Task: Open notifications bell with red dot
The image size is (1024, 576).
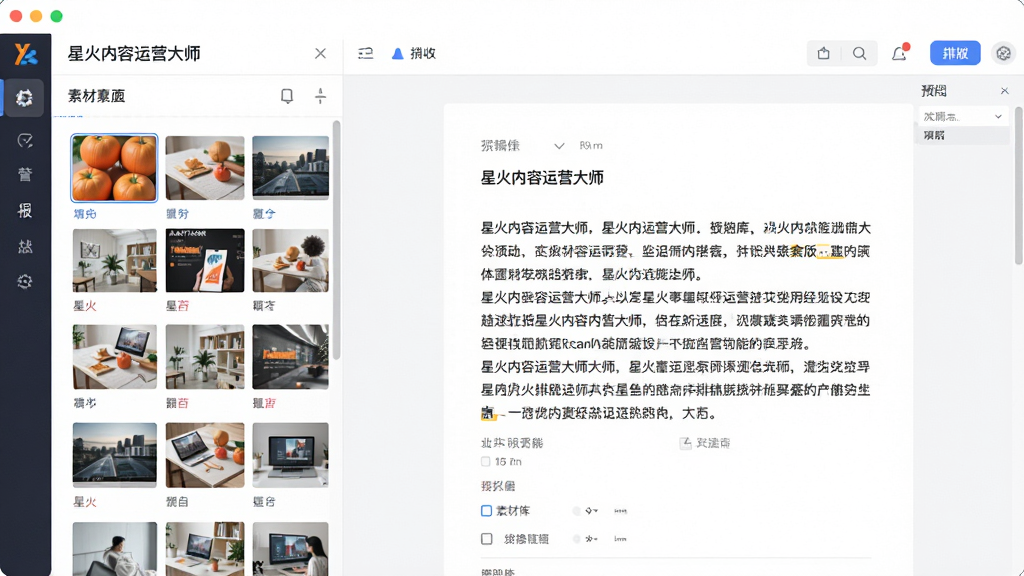Action: pyautogui.click(x=900, y=53)
